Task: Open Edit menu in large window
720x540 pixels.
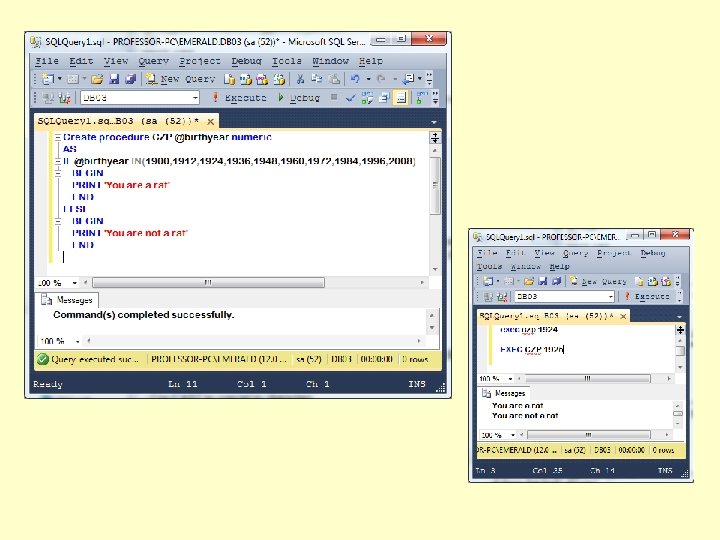Action: pyautogui.click(x=81, y=61)
